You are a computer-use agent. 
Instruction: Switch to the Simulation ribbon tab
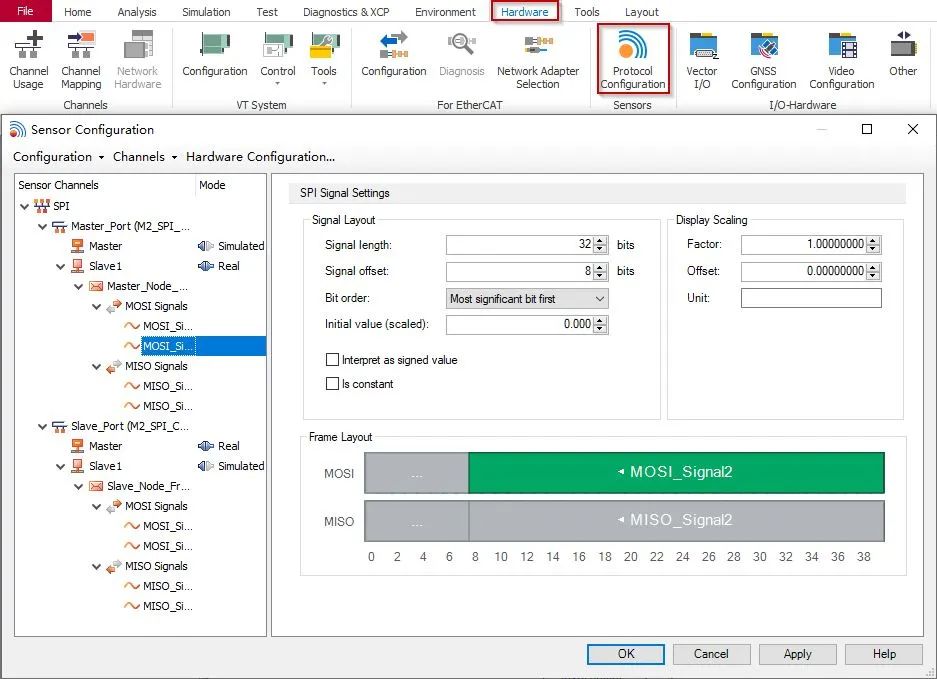[x=206, y=12]
